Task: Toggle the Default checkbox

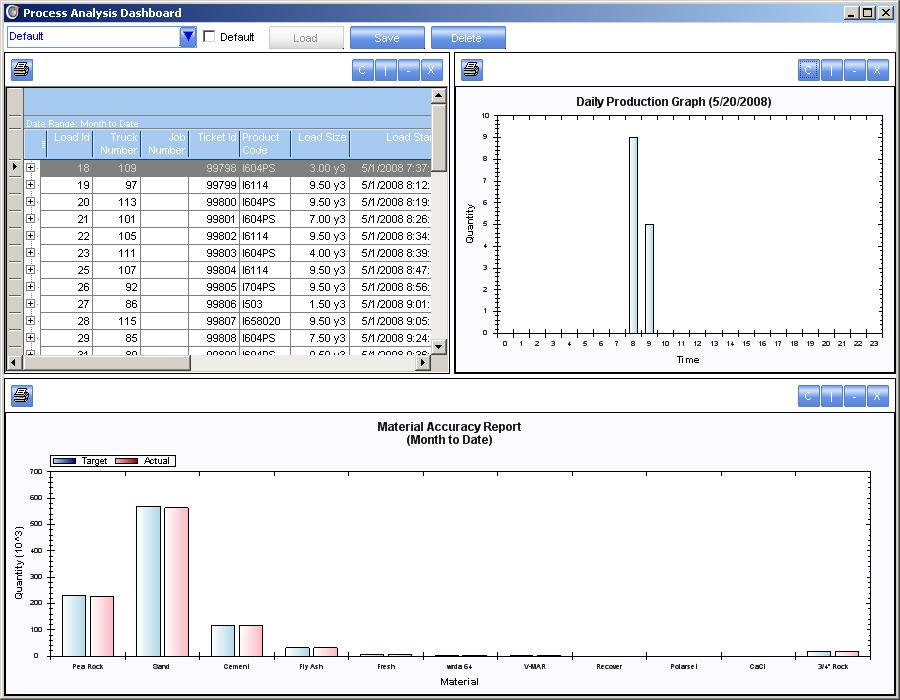Action: coord(209,37)
